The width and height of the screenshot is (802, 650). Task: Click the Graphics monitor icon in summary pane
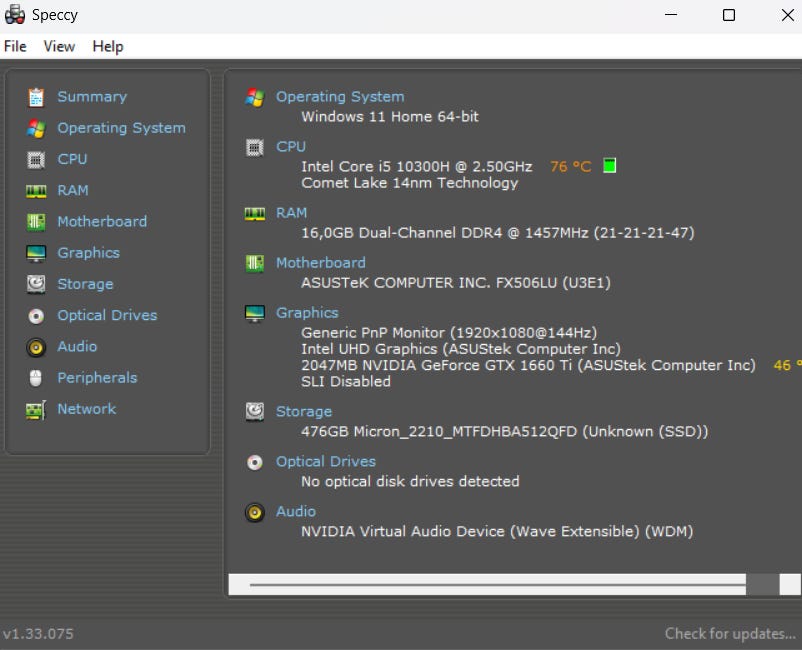pyautogui.click(x=255, y=313)
